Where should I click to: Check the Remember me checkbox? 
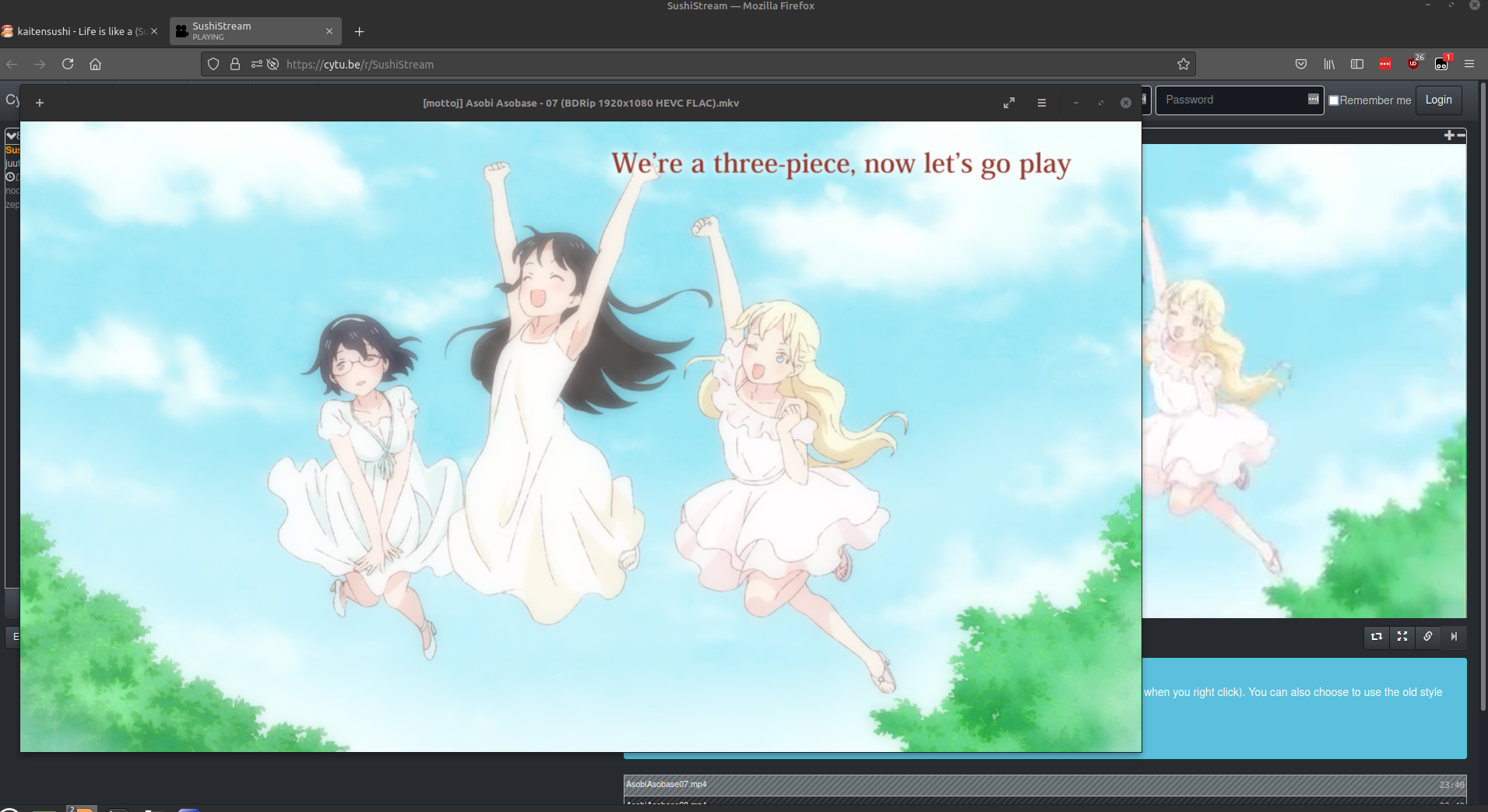(1334, 100)
